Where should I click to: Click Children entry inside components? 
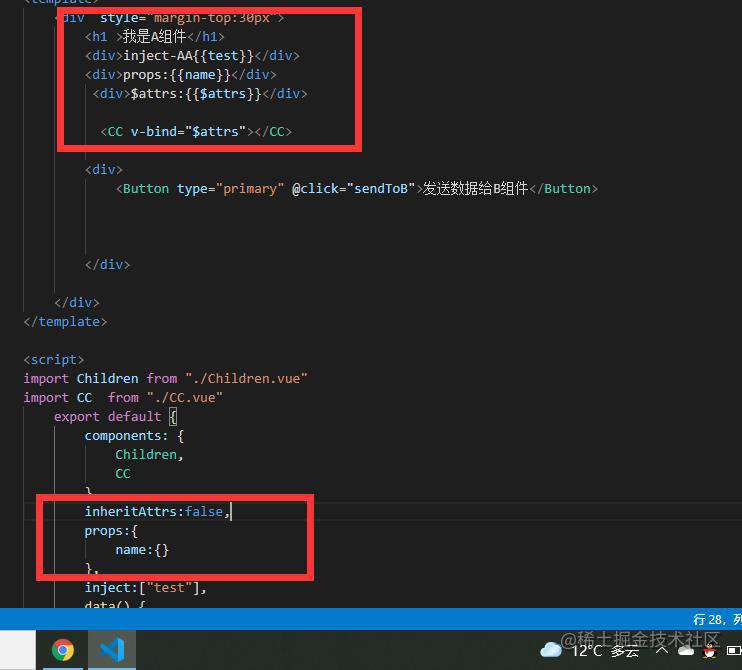(146, 455)
